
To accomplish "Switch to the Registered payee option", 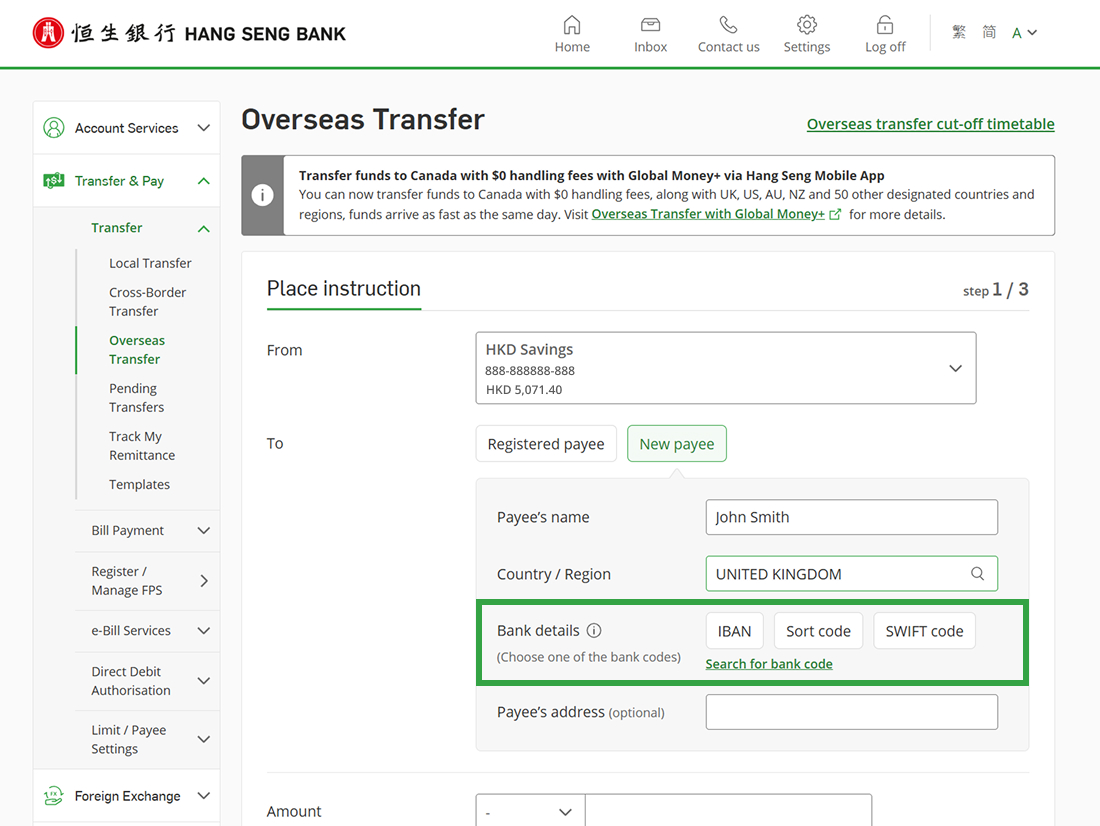I will pyautogui.click(x=546, y=443).
